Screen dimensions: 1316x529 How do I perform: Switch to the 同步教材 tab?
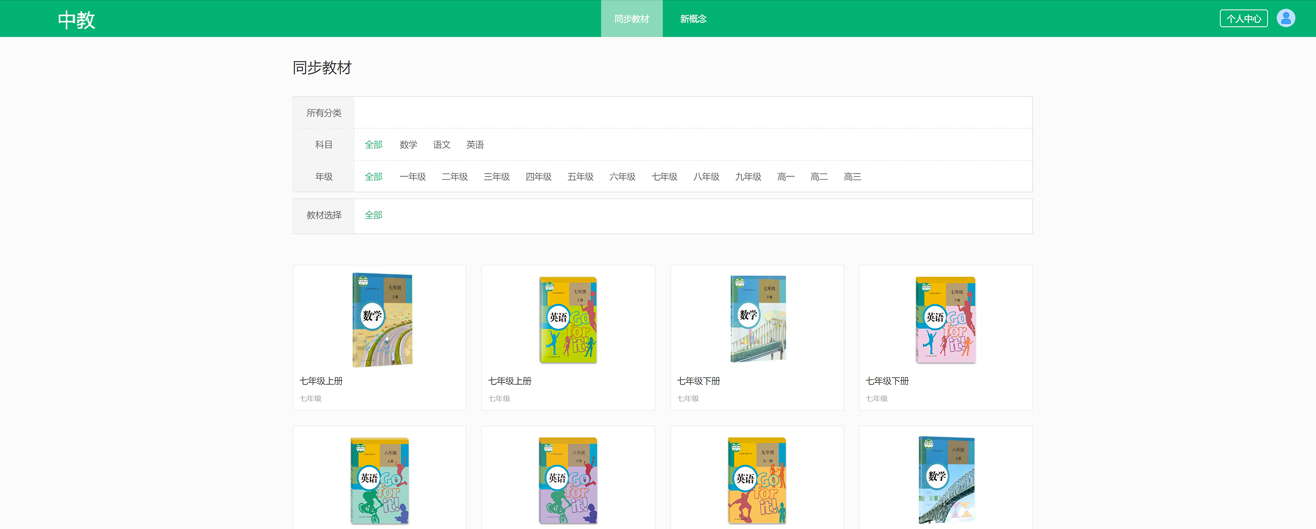[x=631, y=19]
